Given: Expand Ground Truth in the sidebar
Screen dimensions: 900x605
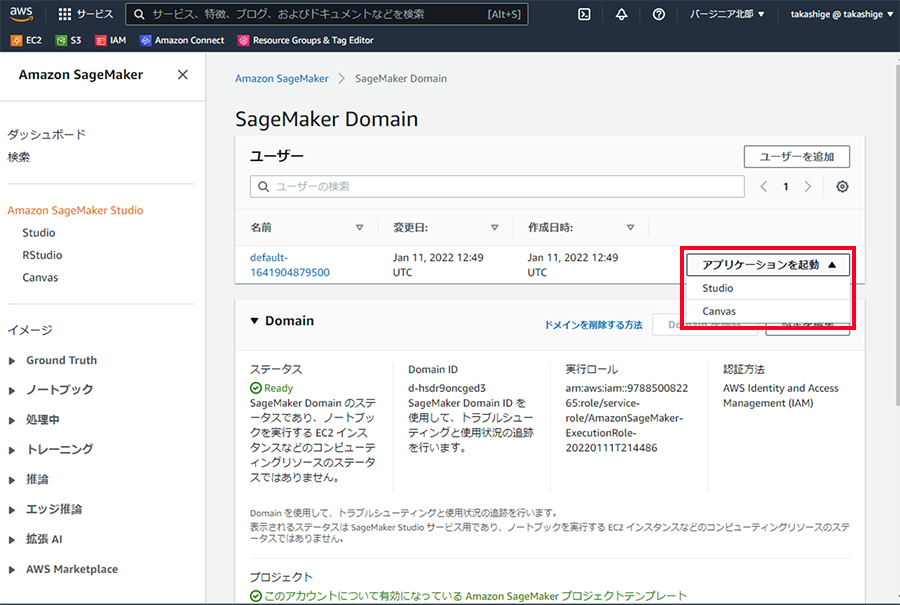Looking at the screenshot, I should pos(12,361).
